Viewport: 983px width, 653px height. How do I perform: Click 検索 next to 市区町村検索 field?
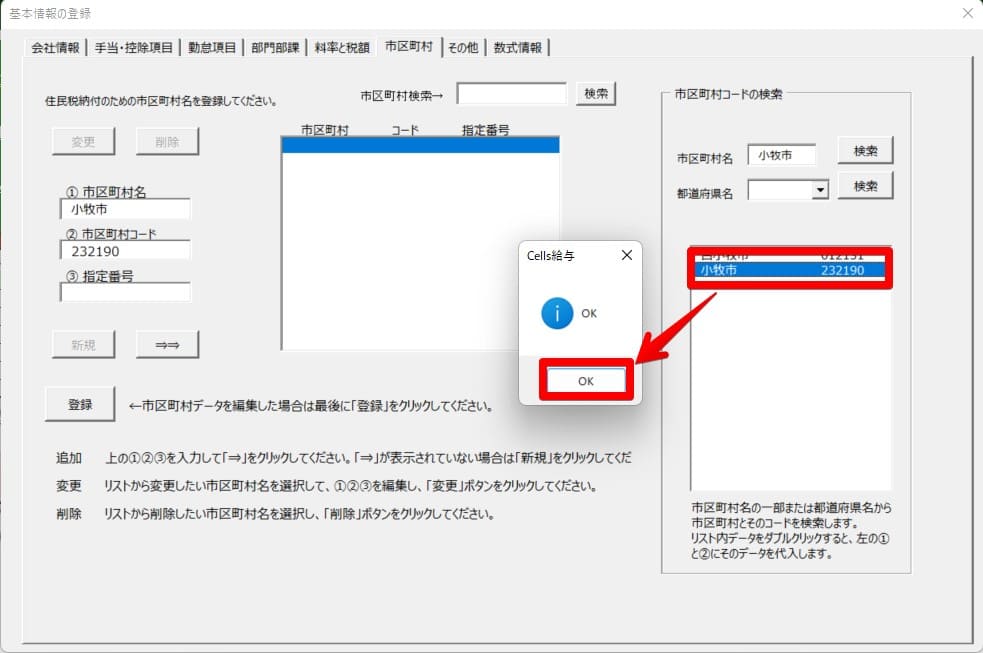pos(596,93)
